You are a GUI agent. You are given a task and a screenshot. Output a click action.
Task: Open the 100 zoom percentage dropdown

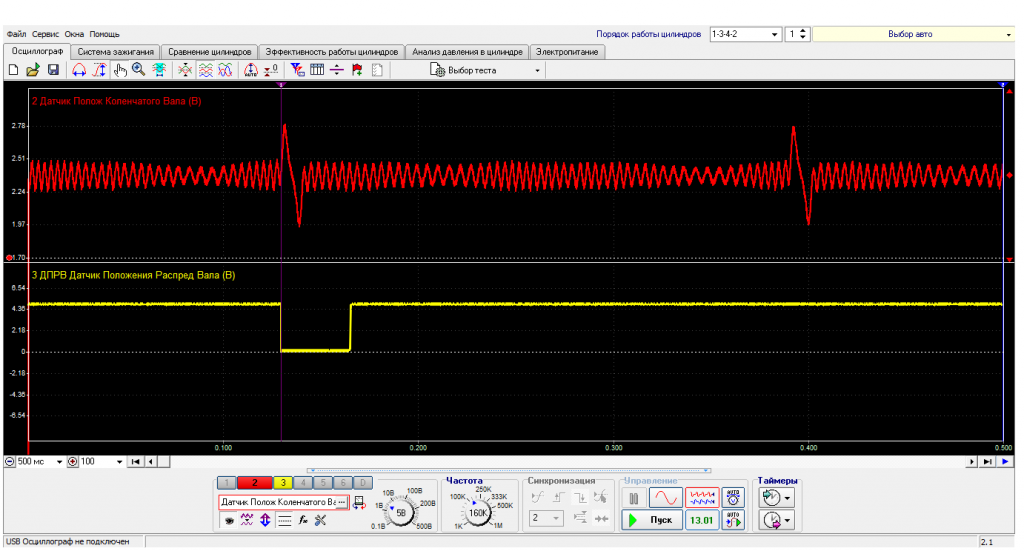(x=119, y=462)
